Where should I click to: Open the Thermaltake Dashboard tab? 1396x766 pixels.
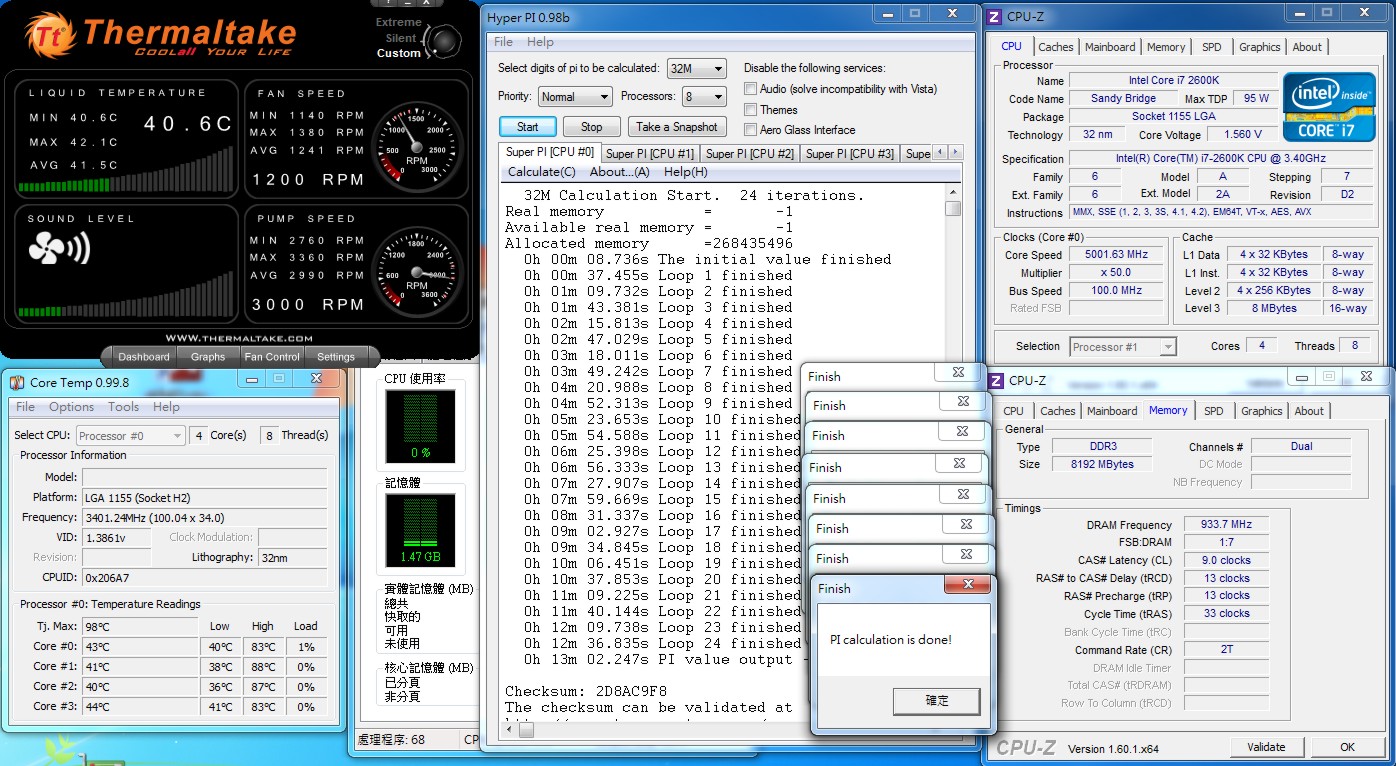(x=143, y=356)
